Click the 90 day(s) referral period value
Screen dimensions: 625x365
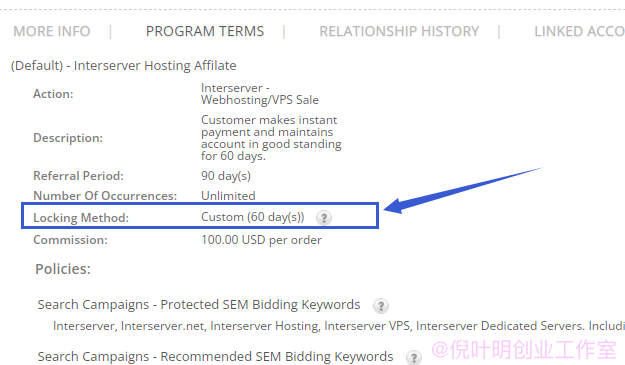(226, 176)
